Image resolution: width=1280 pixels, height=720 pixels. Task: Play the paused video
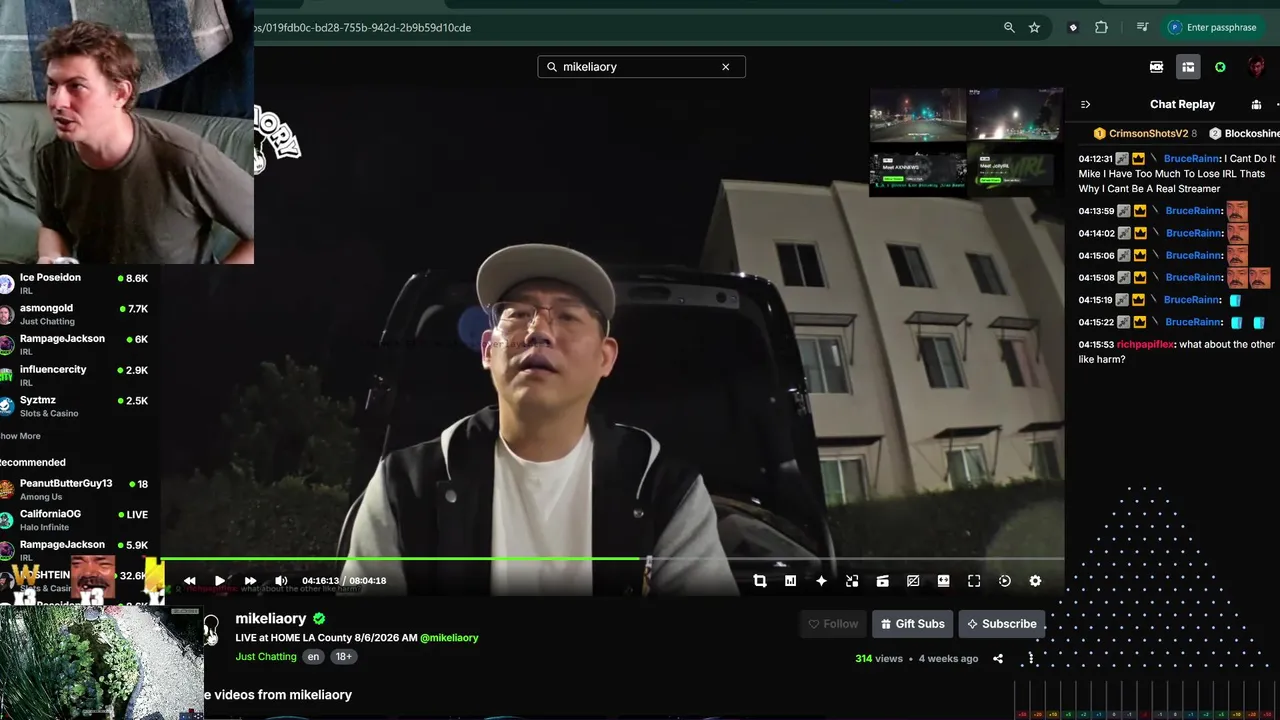click(x=220, y=581)
